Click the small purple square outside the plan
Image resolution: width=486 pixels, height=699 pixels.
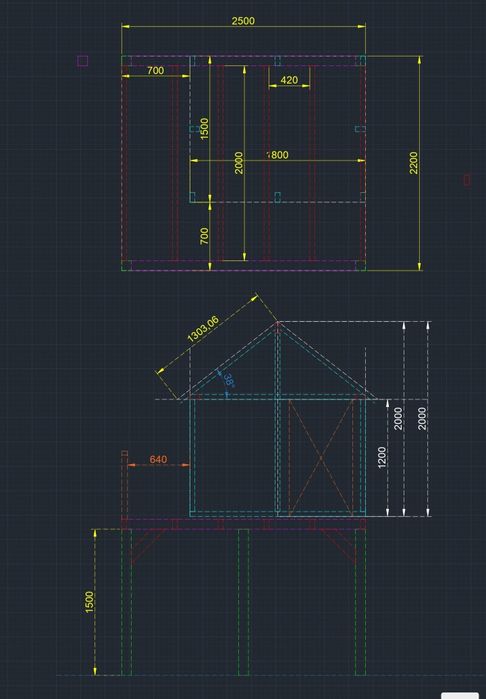click(x=82, y=61)
